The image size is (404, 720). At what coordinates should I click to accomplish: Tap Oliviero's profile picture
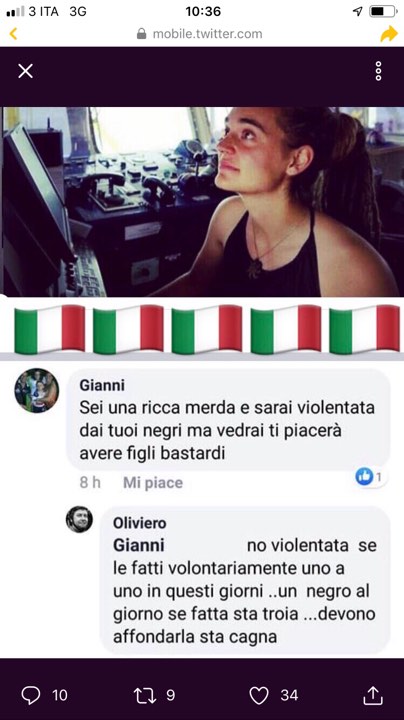coord(79,519)
